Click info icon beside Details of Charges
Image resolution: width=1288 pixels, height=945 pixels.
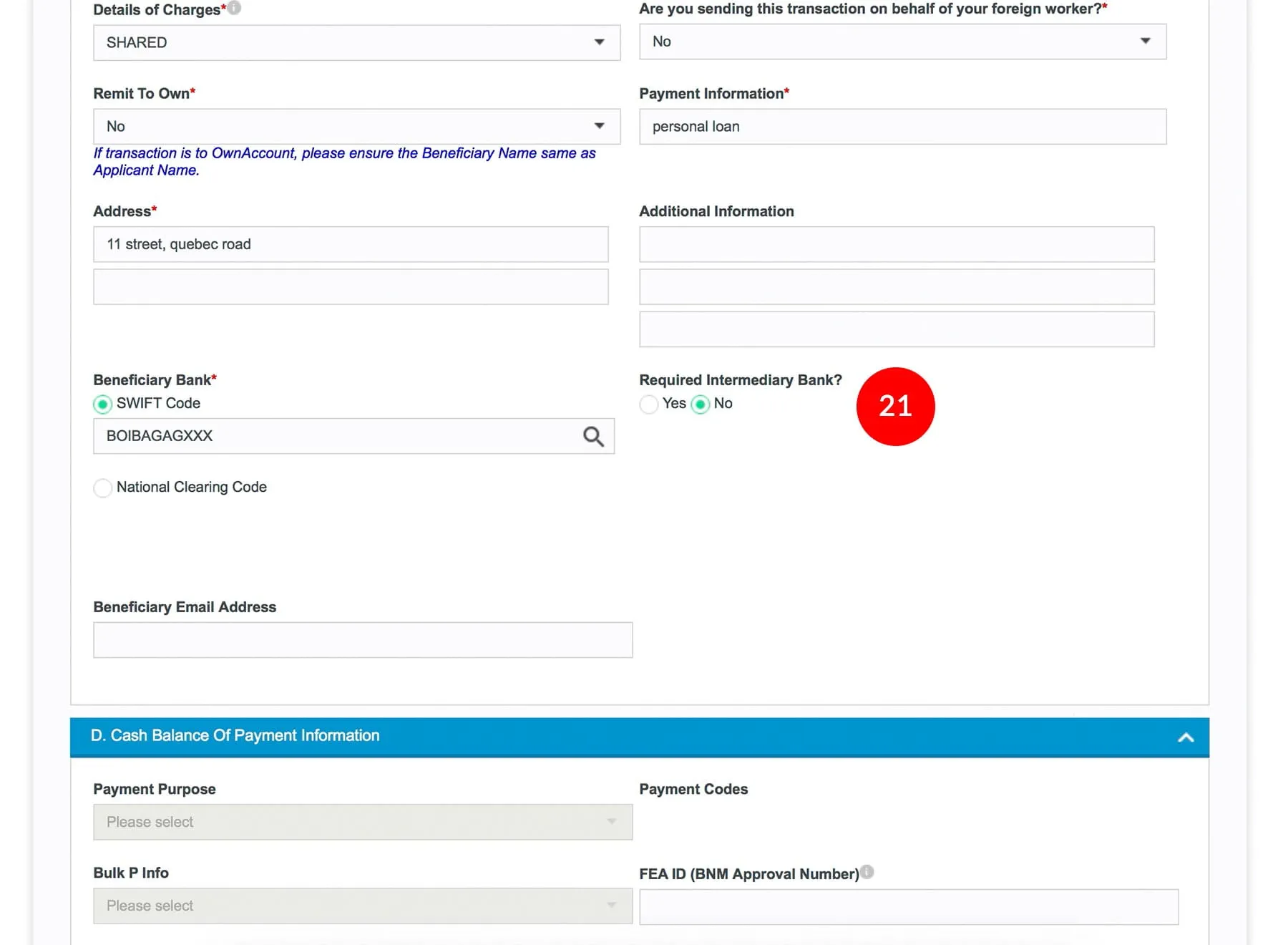234,8
